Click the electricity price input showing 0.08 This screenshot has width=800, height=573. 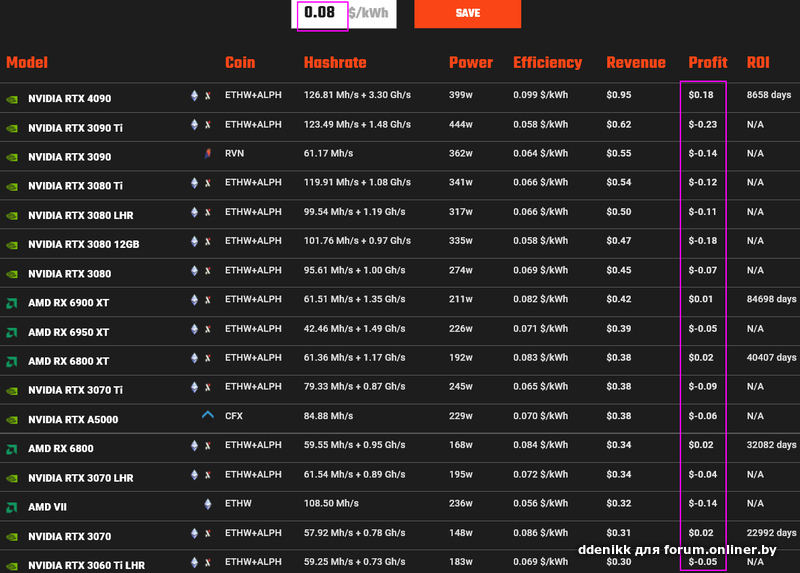(x=343, y=14)
